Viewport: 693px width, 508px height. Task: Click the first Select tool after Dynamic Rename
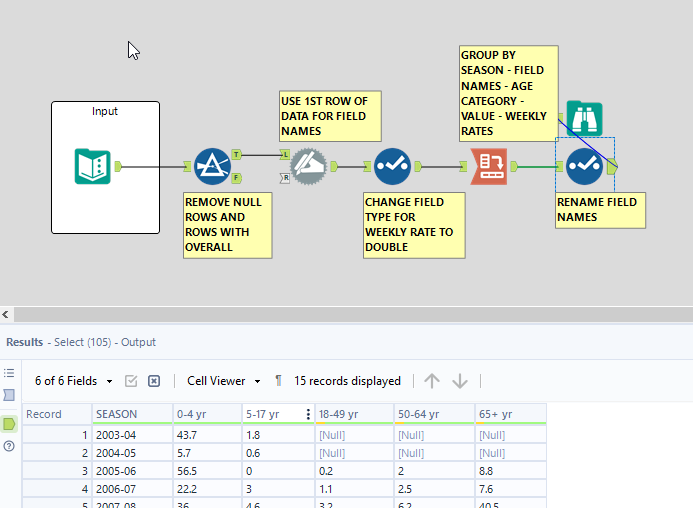[x=392, y=166]
